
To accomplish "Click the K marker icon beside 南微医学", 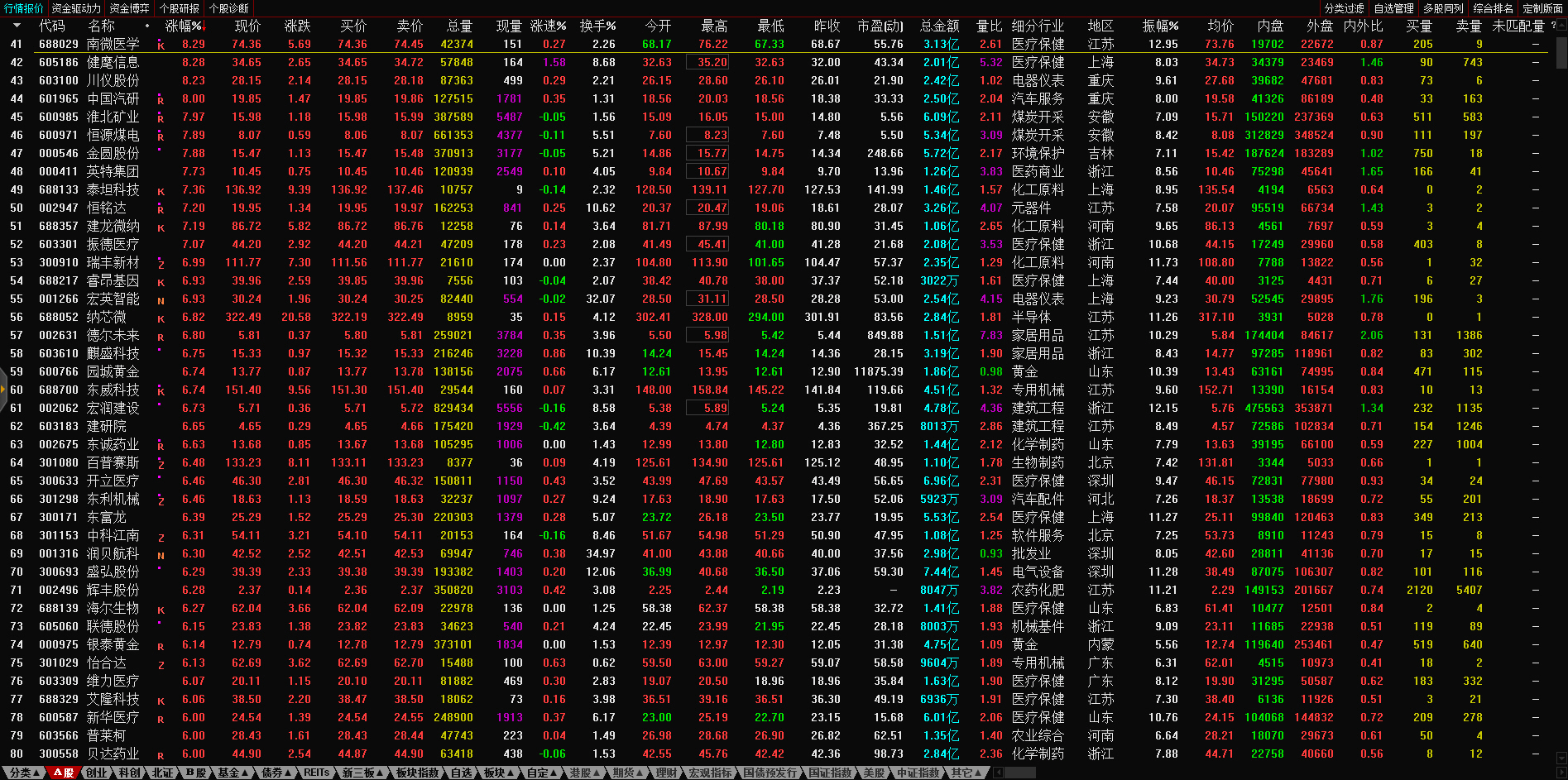I will pos(161,45).
